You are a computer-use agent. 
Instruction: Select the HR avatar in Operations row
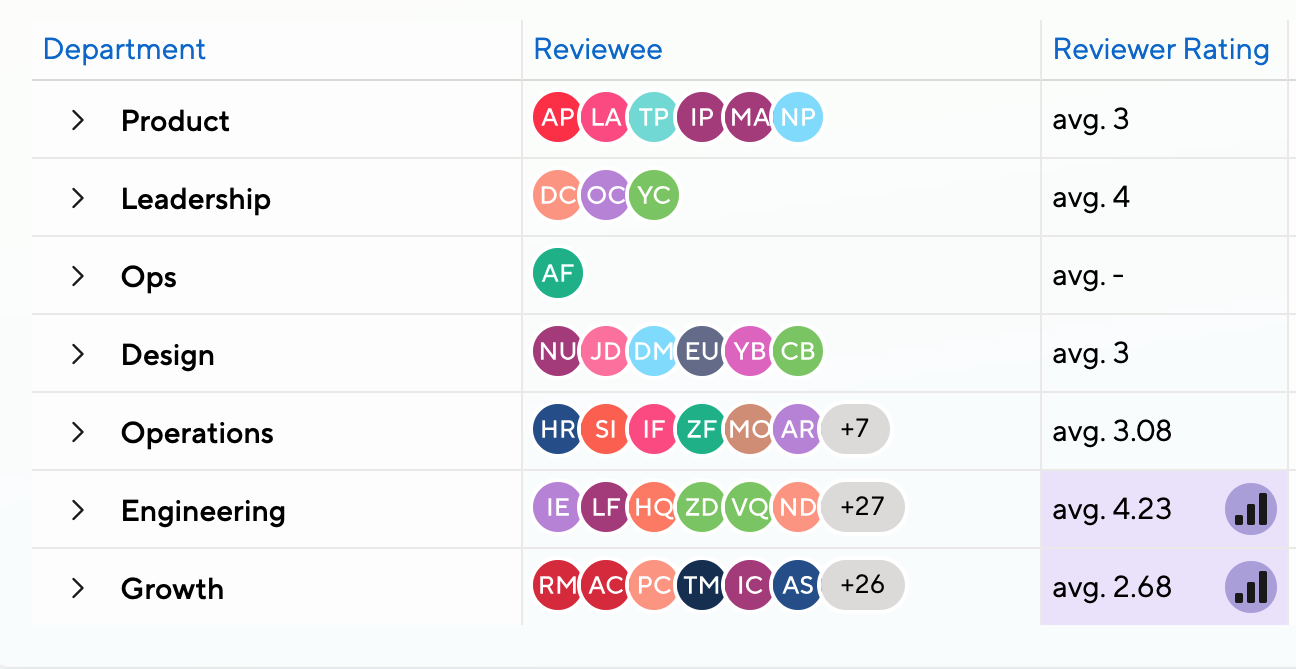(556, 431)
